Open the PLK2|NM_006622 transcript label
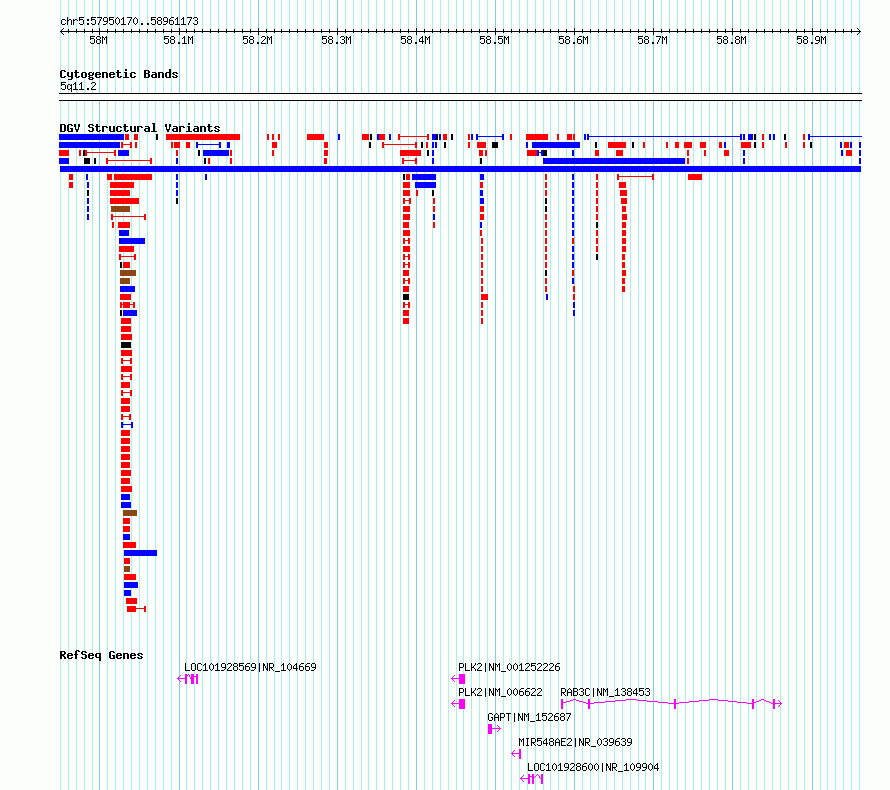The height and width of the screenshot is (790, 890). point(500,692)
